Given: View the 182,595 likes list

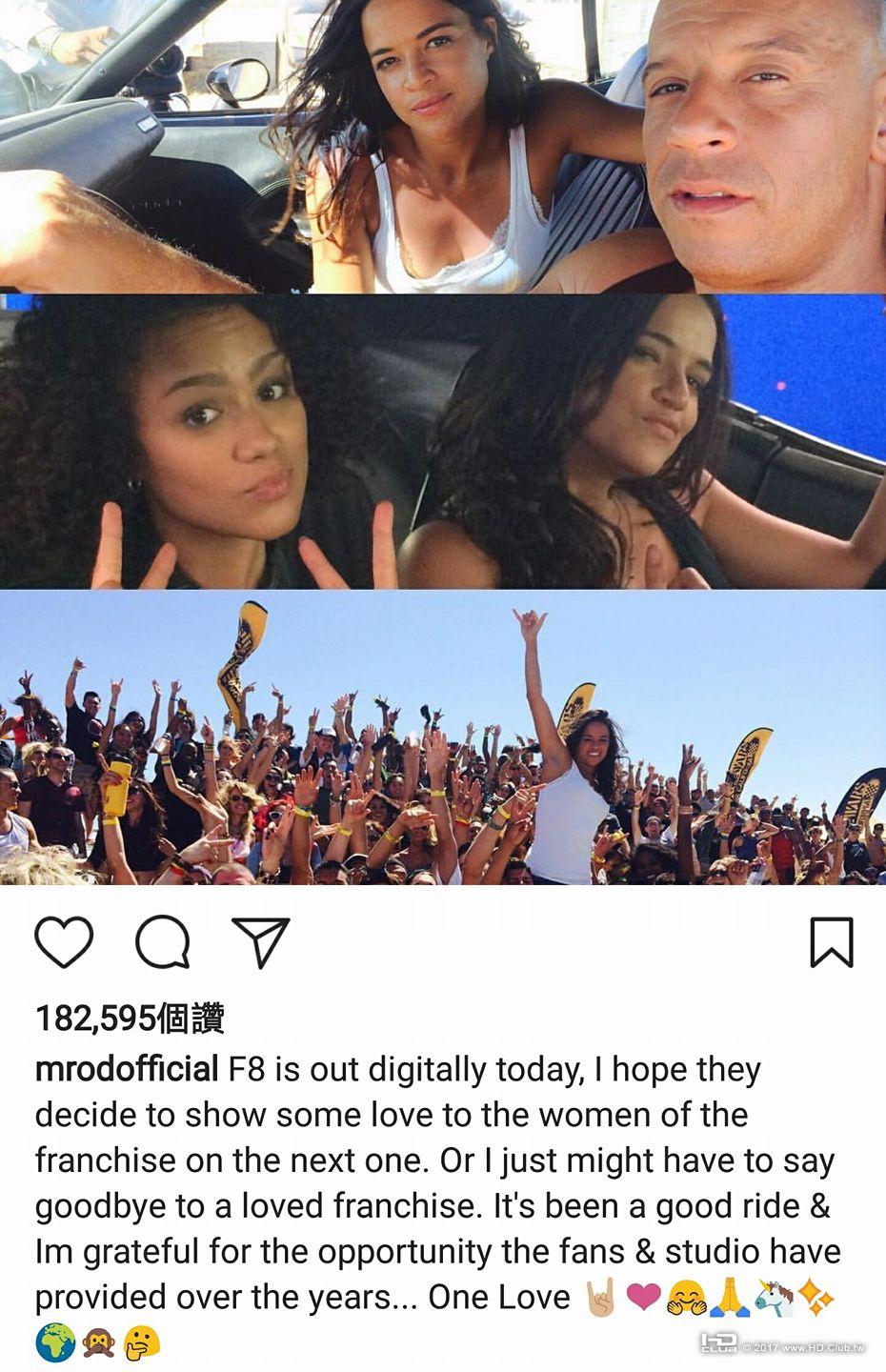Looking at the screenshot, I should coord(130,1019).
